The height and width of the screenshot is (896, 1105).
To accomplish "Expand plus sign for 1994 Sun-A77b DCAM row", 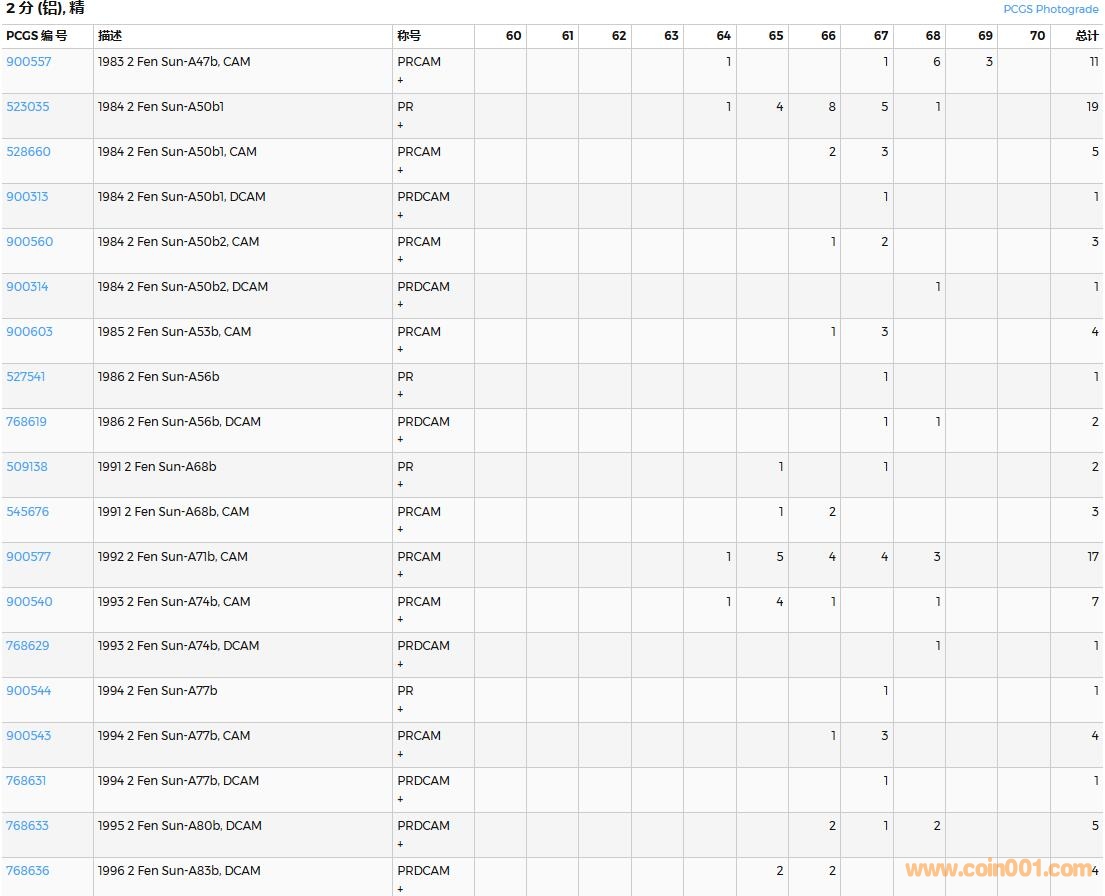I will (401, 799).
